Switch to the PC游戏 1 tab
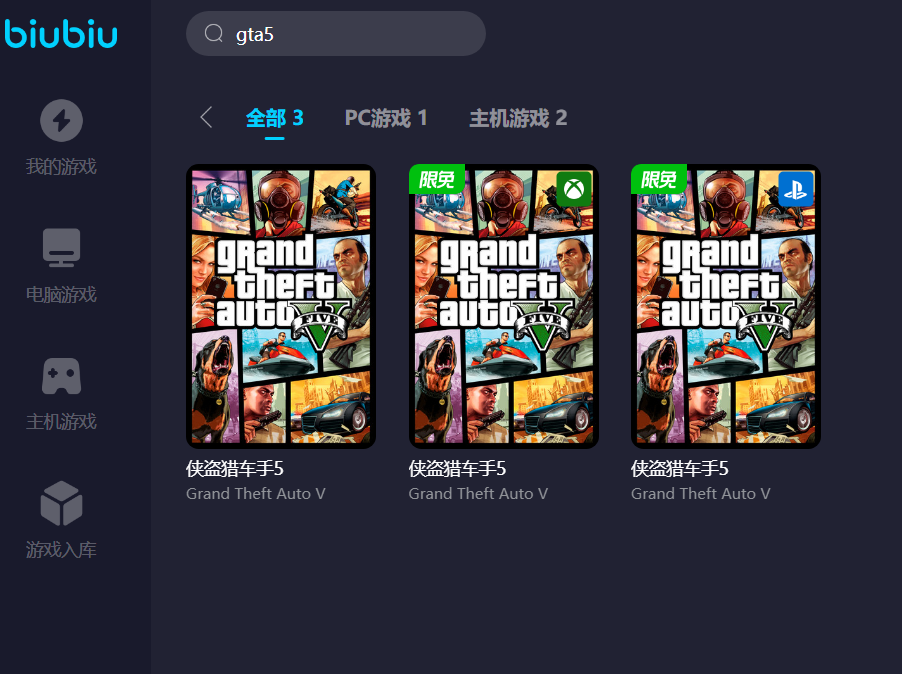The width and height of the screenshot is (902, 674). 386,118
